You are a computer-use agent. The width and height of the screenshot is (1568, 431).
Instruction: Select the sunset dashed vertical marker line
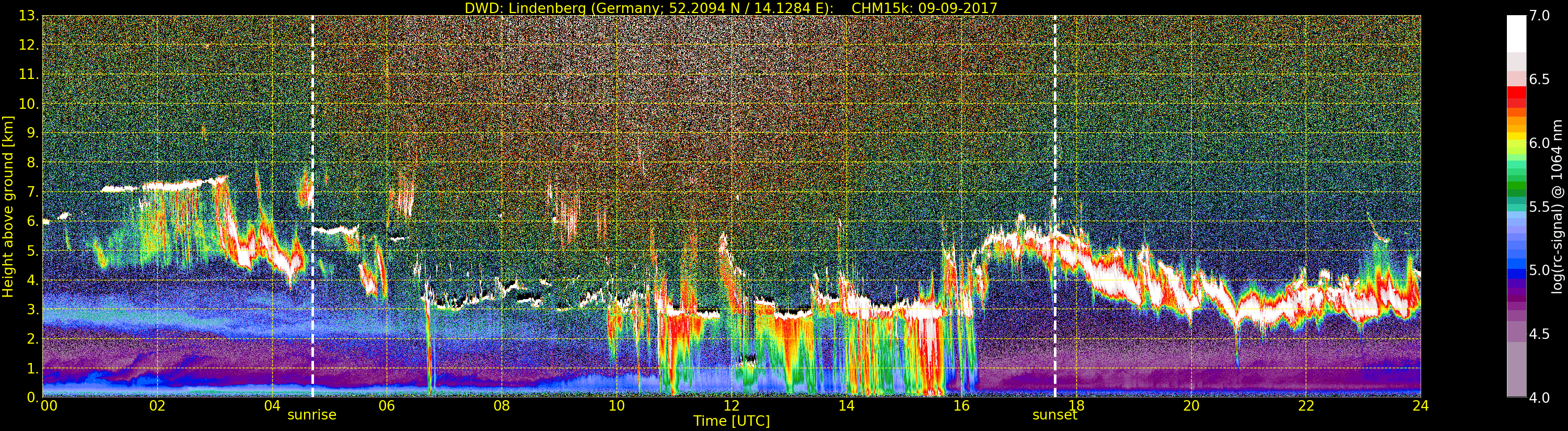click(x=1055, y=206)
